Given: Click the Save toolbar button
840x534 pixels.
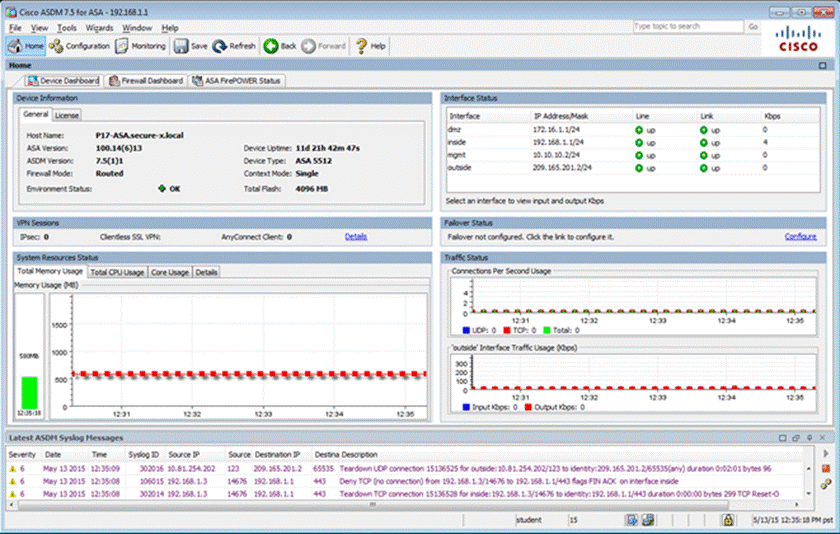Looking at the screenshot, I should pyautogui.click(x=191, y=46).
